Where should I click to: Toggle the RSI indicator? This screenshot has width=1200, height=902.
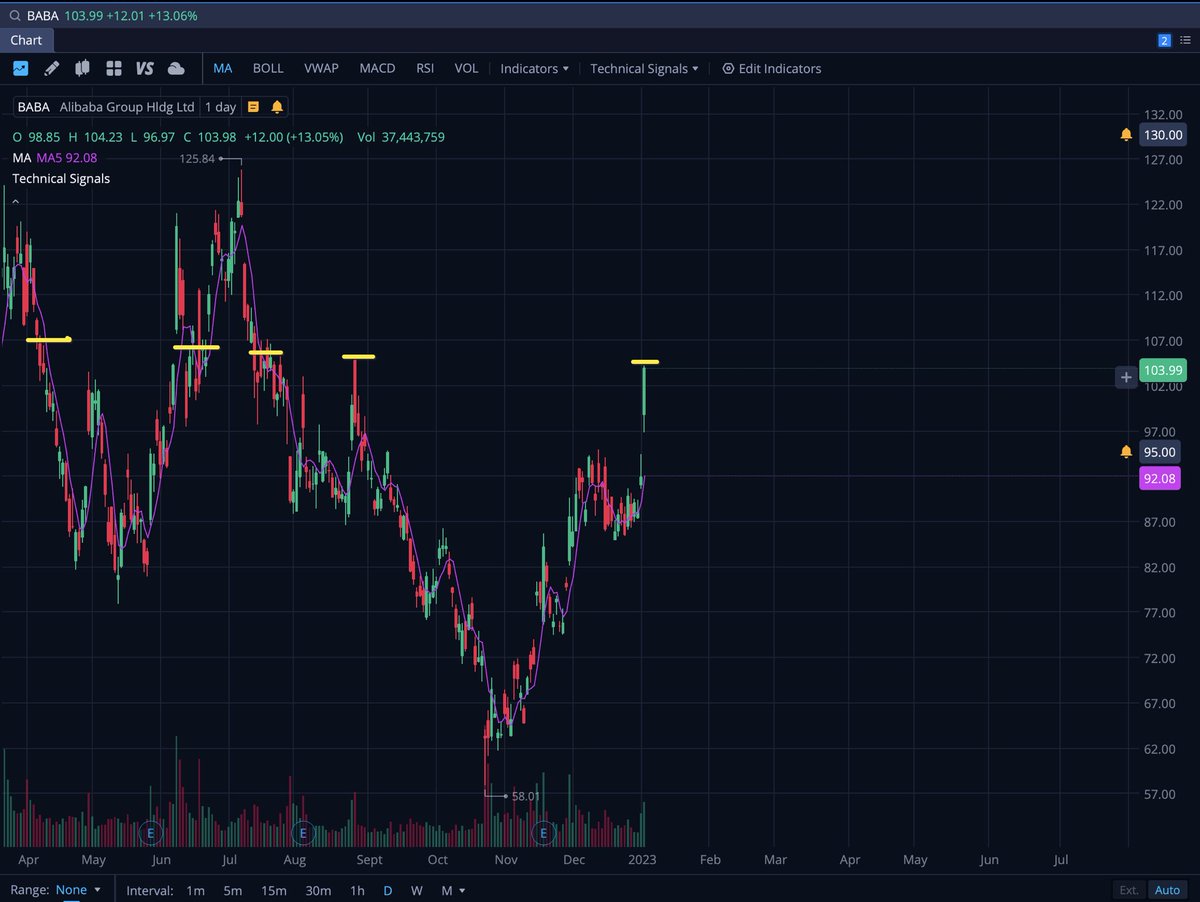(425, 68)
